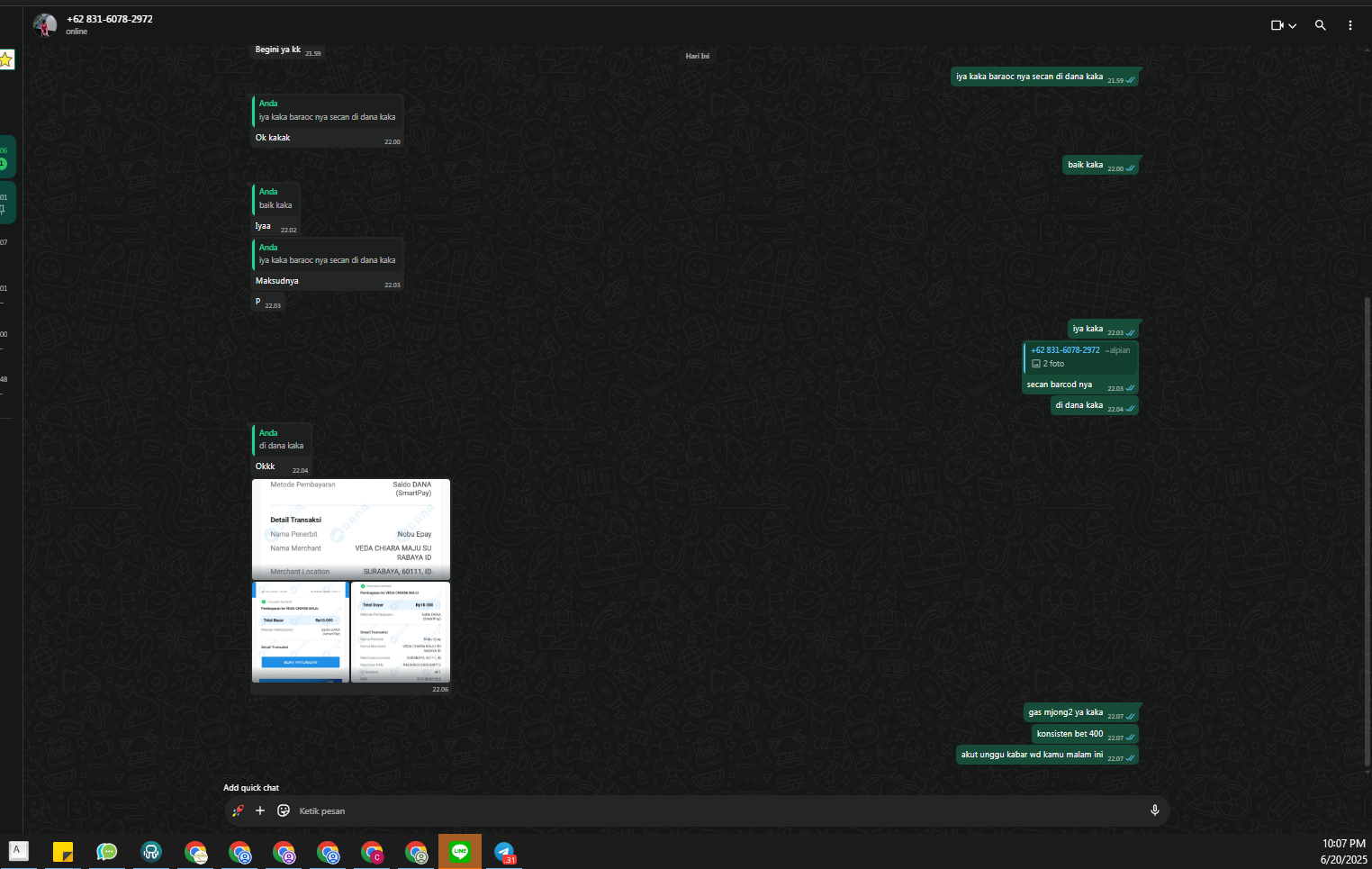Click the rocket quick chat icon
This screenshot has height=869, width=1372.
(x=238, y=810)
